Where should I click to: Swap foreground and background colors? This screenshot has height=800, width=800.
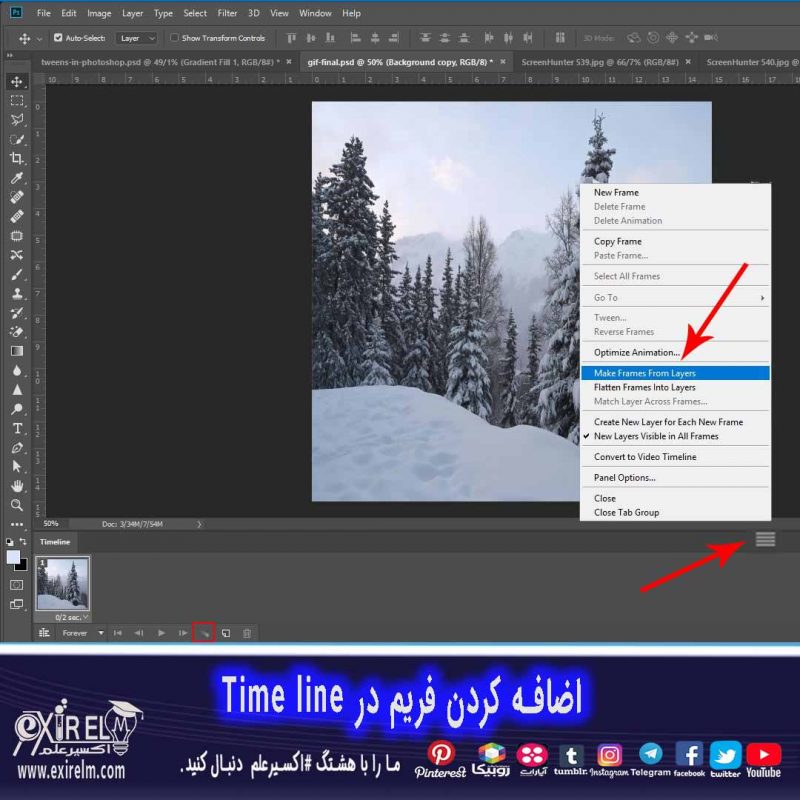pos(22,541)
